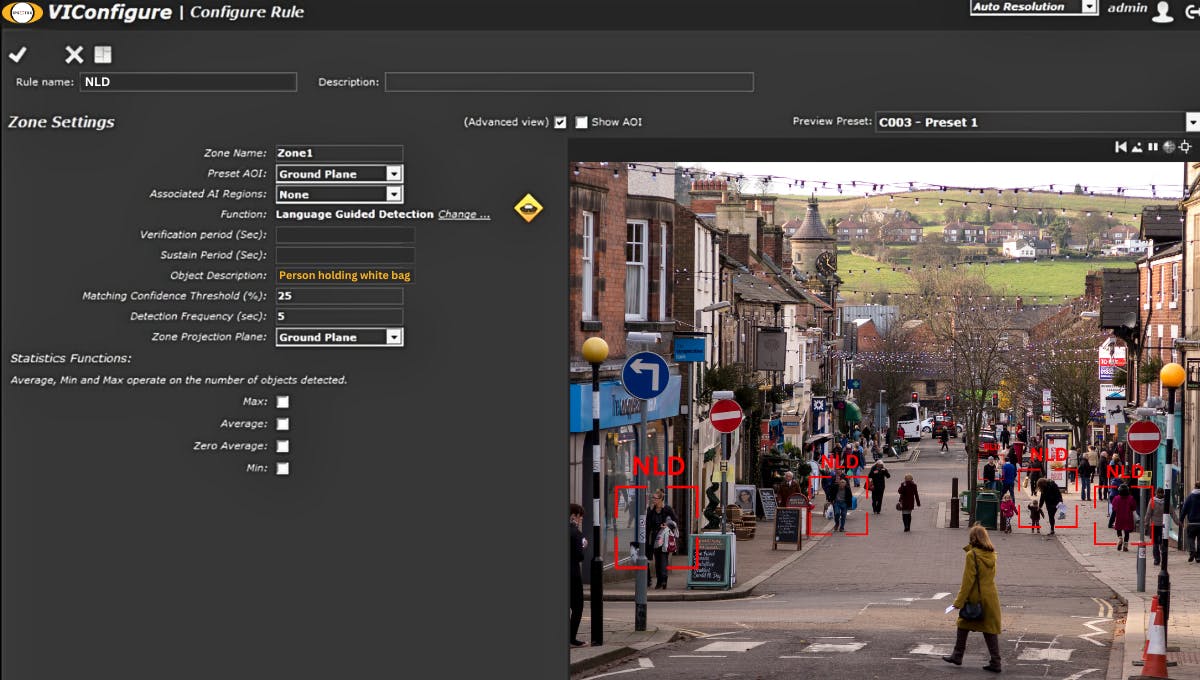Screen dimensions: 1200x680
Task: Expand the Associated AI Regions dropdown
Action: coord(339,194)
